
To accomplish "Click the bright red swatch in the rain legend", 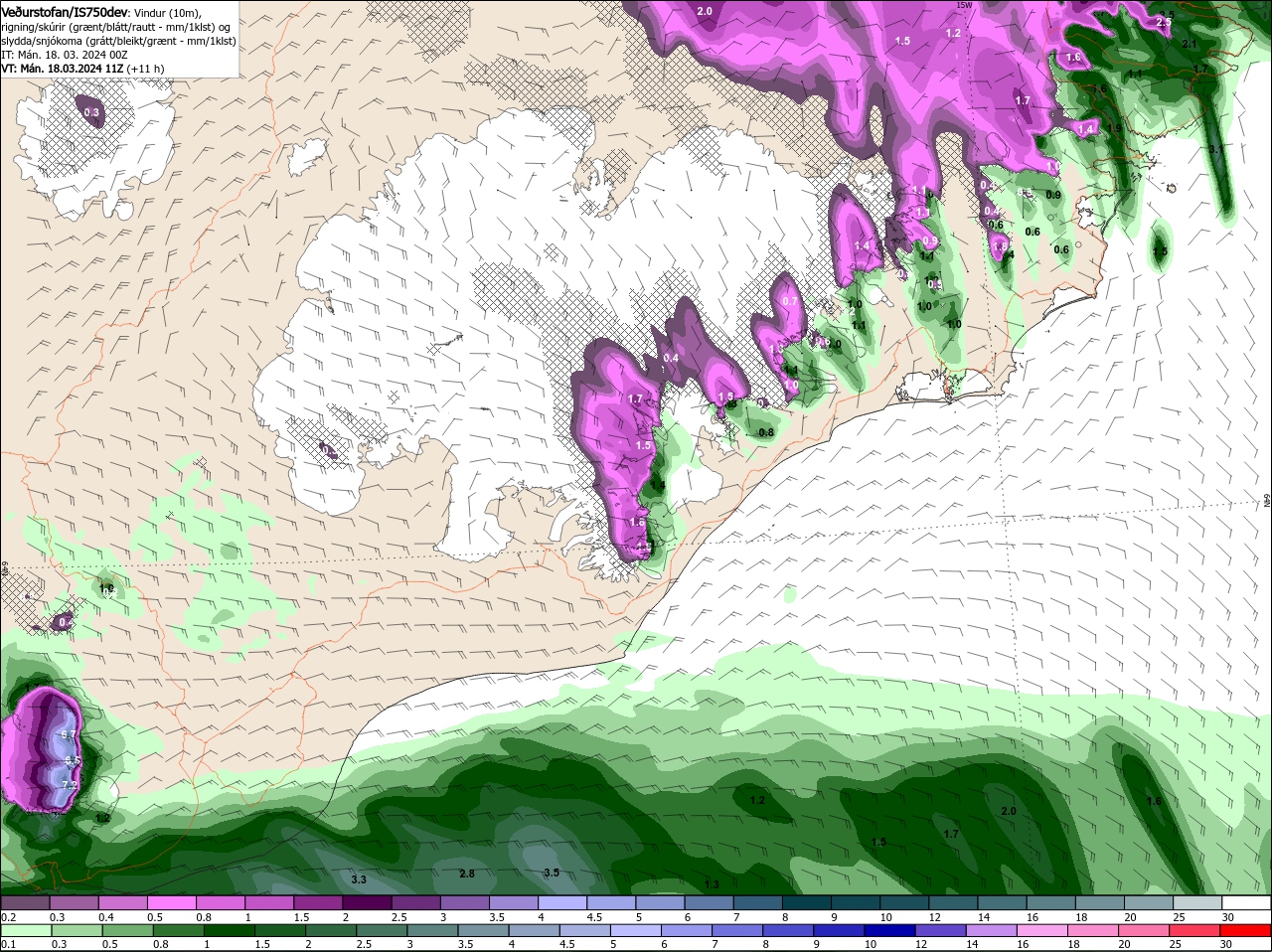I will click(1246, 930).
